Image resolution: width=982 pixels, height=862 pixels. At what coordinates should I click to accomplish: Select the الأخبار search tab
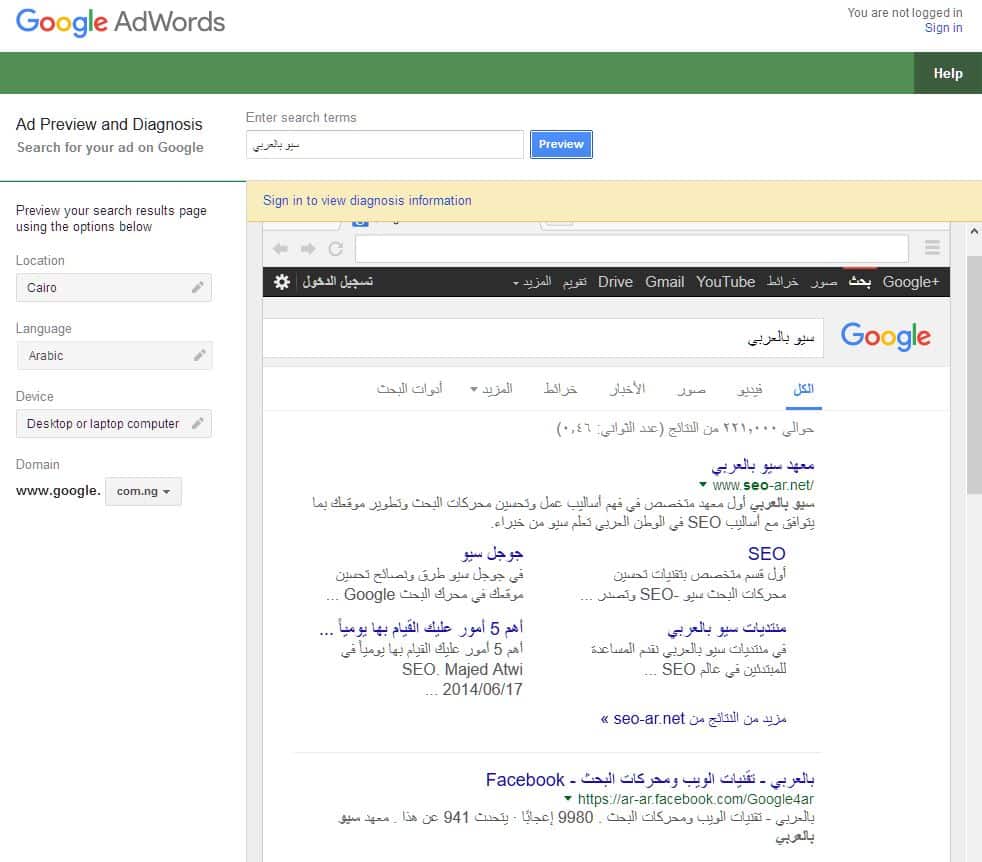pos(628,389)
